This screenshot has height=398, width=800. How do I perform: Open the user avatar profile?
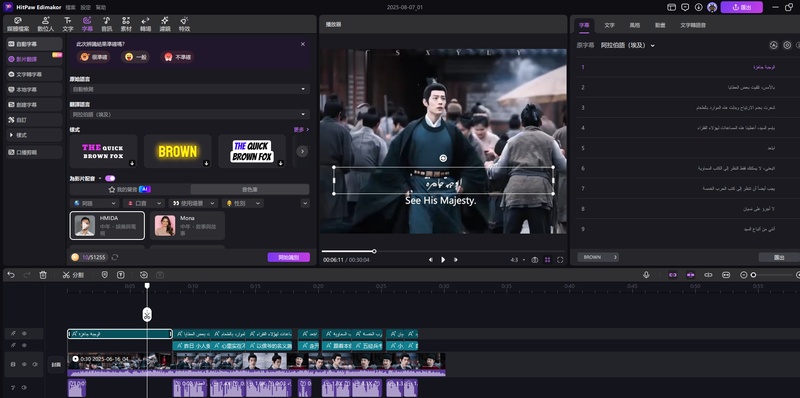pyautogui.click(x=712, y=7)
